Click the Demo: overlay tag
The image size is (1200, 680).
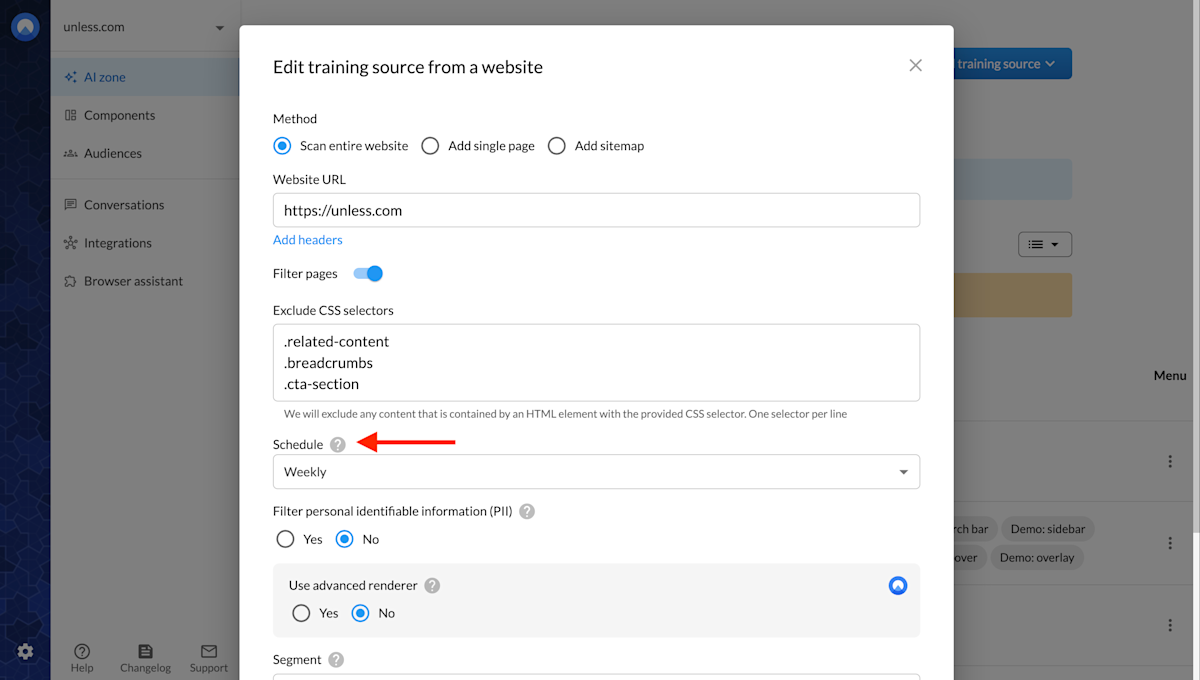[x=1036, y=557]
